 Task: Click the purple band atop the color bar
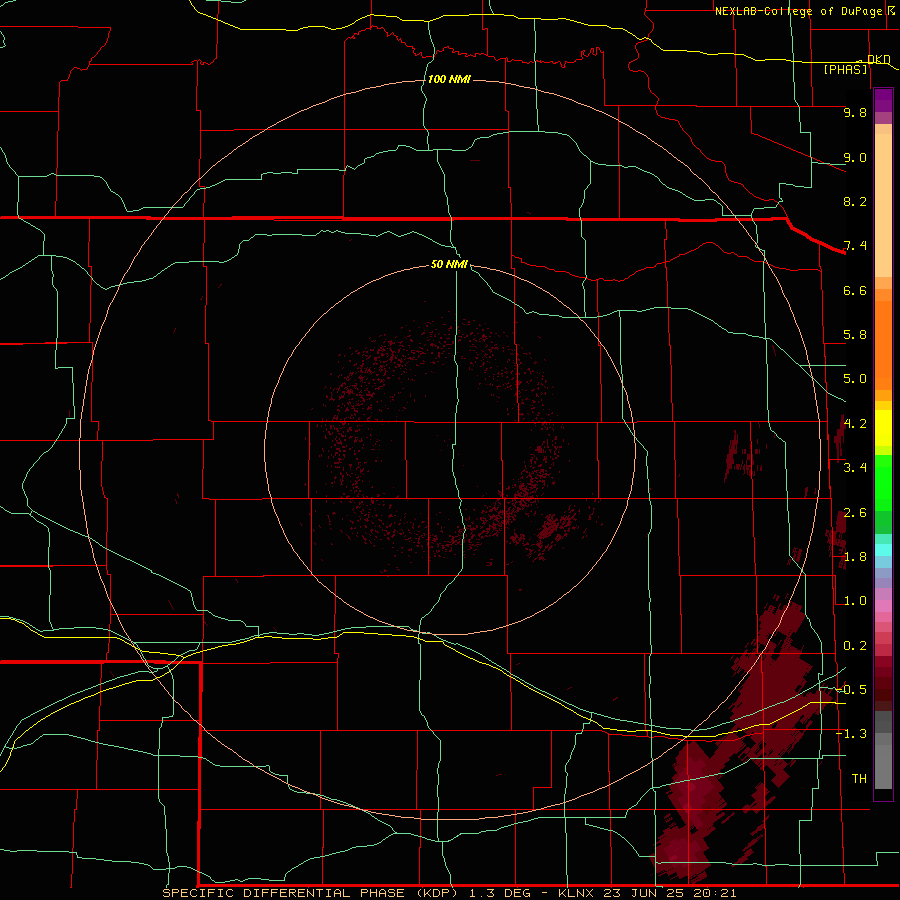tap(883, 100)
